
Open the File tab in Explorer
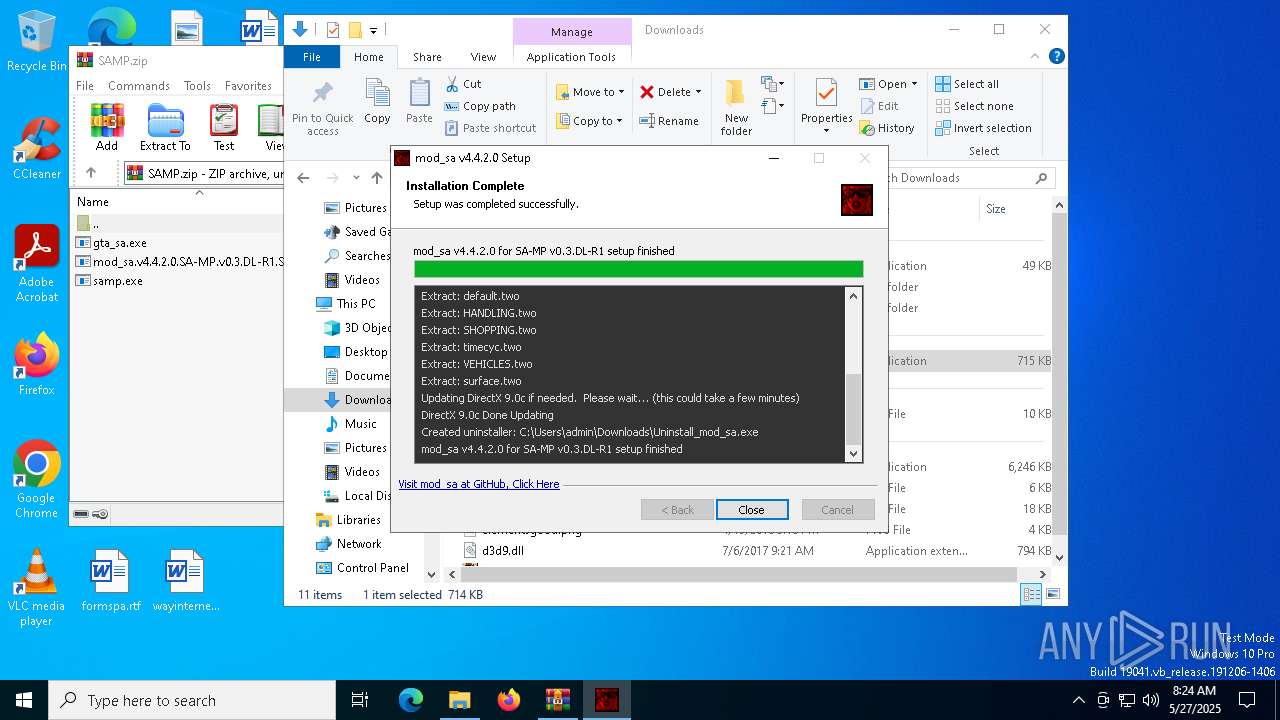[312, 57]
